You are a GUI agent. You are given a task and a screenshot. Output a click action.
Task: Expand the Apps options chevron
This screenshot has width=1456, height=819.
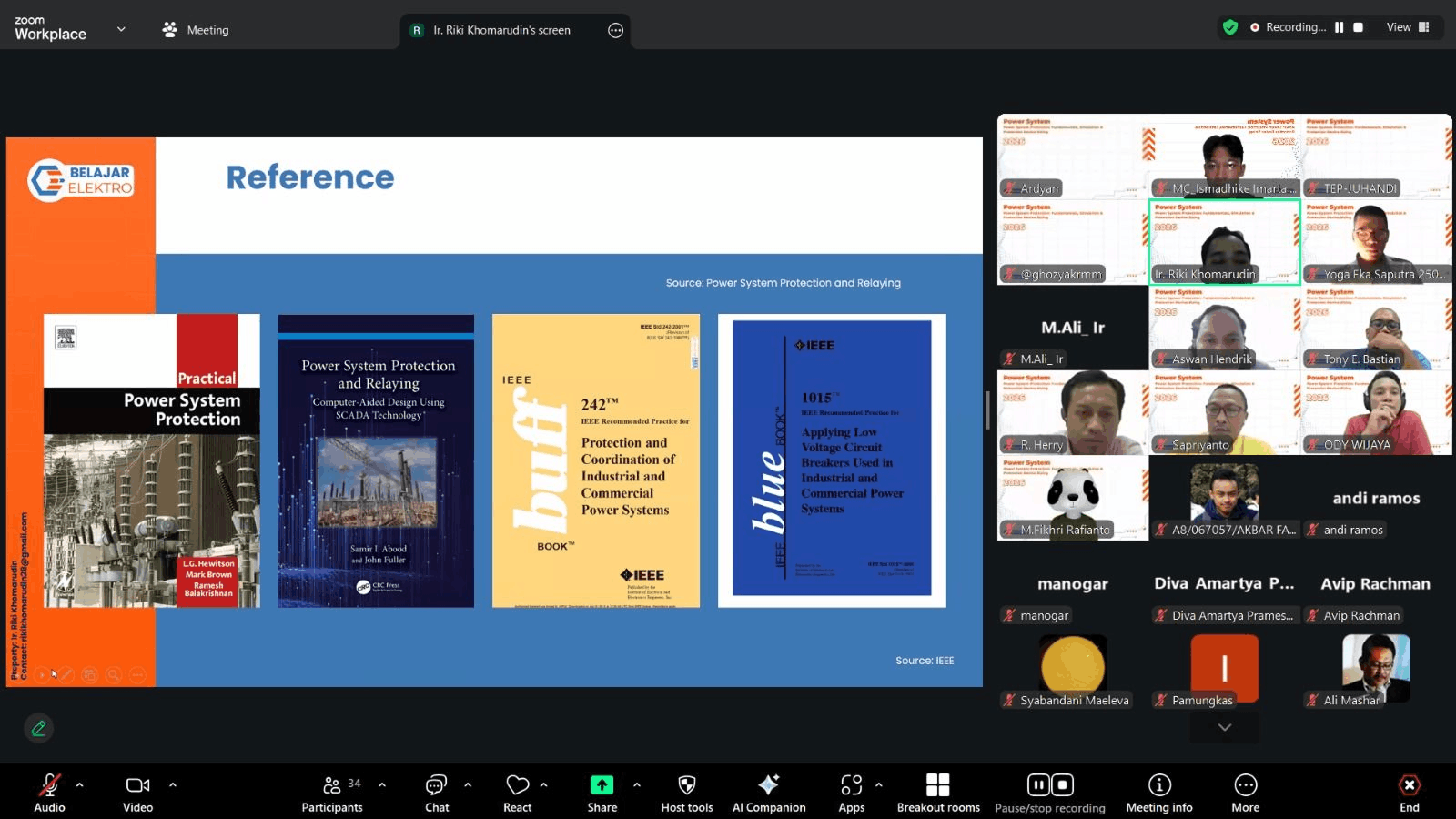tap(879, 784)
